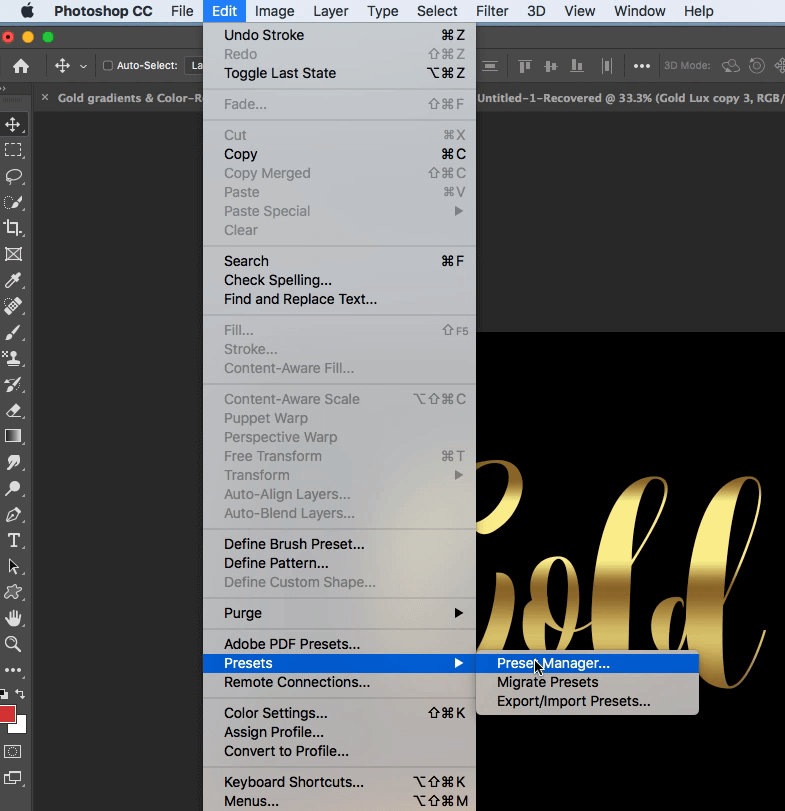This screenshot has width=785, height=811.
Task: Expand the Transform submenu arrow
Action: tap(458, 475)
